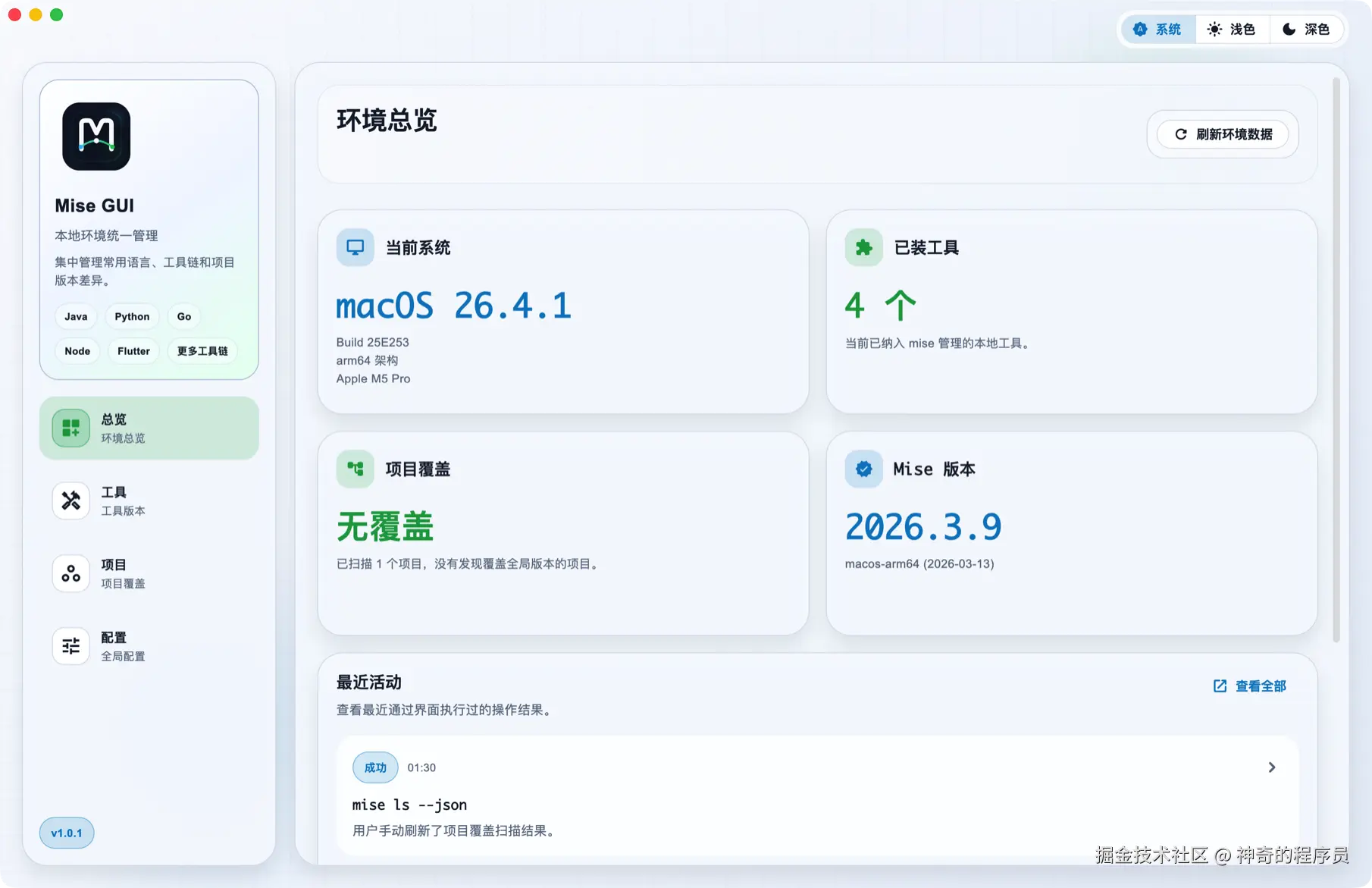Click the v1.0.1 version badge

click(x=67, y=833)
